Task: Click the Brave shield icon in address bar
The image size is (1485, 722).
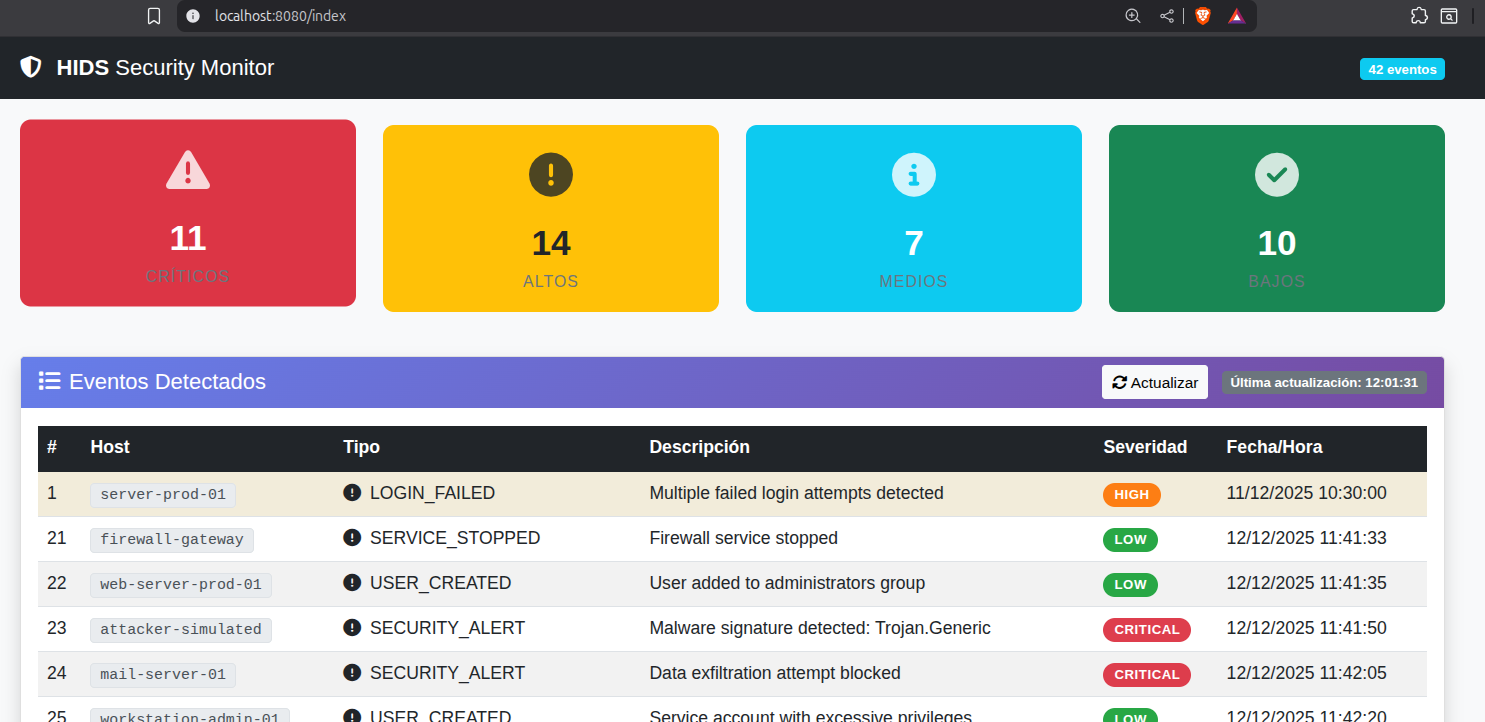Action: click(1203, 16)
